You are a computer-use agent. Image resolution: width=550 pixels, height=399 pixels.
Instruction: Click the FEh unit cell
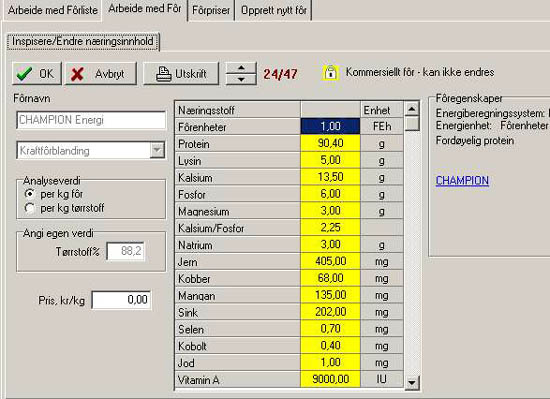pos(382,126)
